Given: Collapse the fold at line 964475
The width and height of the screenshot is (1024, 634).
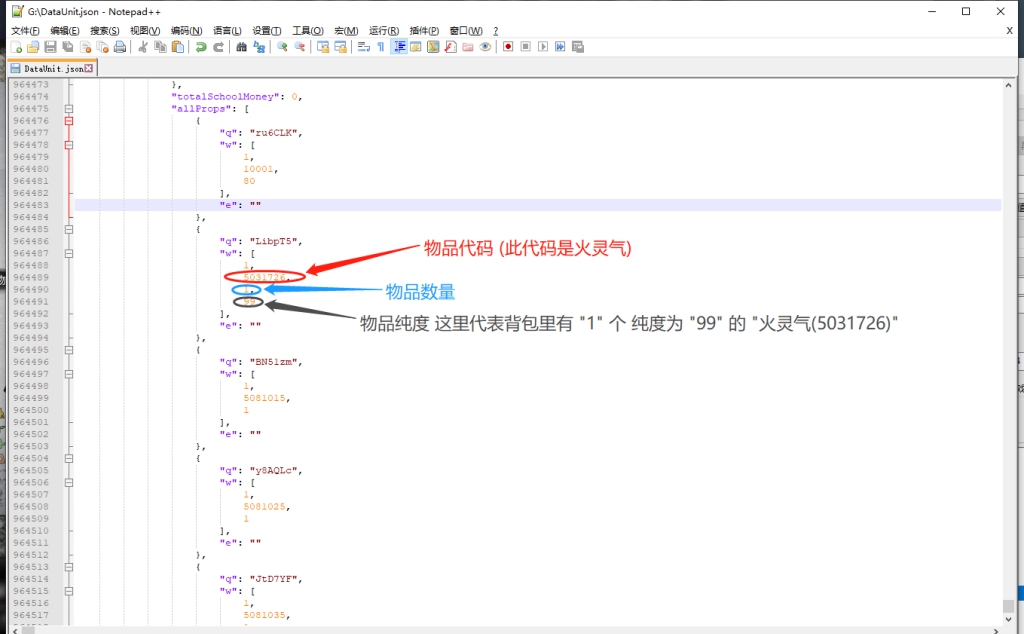Looking at the screenshot, I should 69,109.
